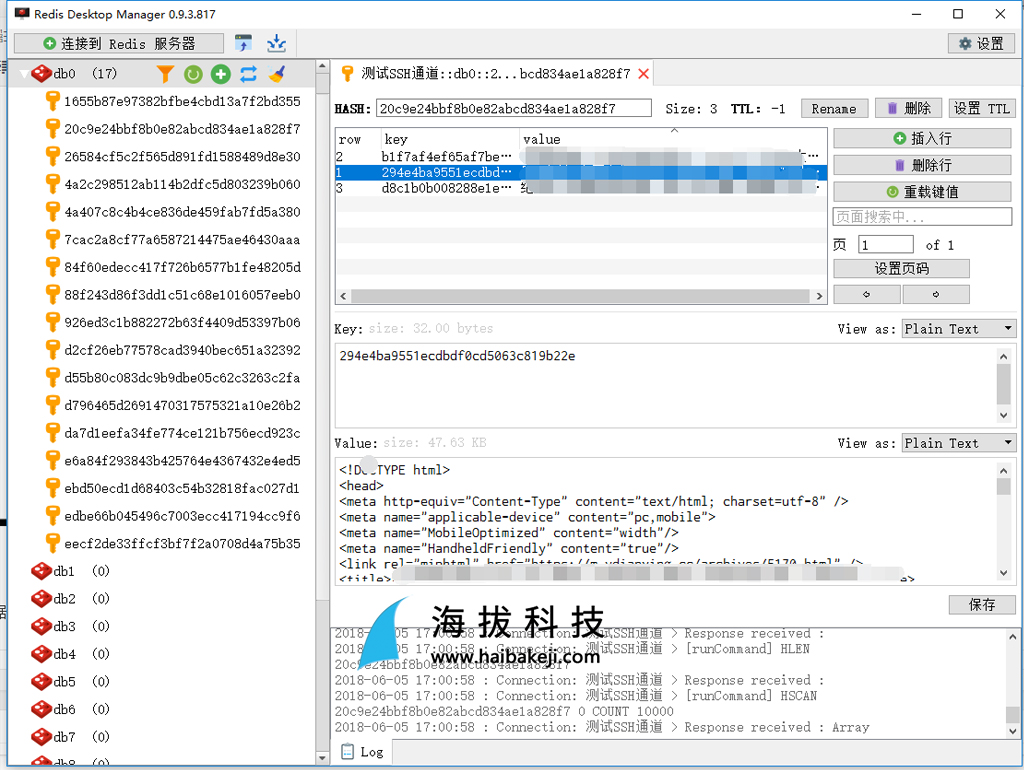
Task: Click the log panel vertical scrollbar
Action: pos(1012,683)
